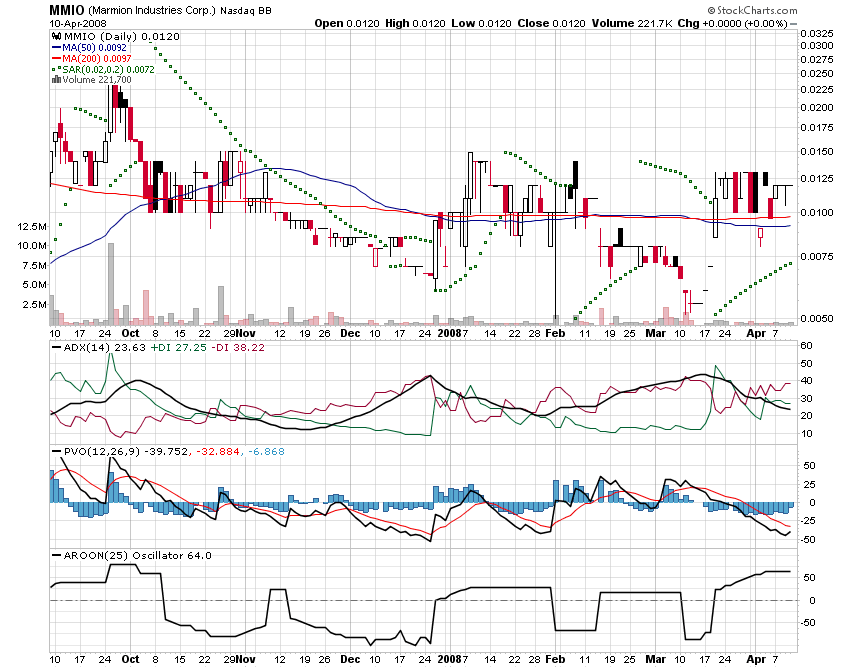This screenshot has height=668, width=850.
Task: Click the Feb label under the price chart
Action: tap(555, 333)
